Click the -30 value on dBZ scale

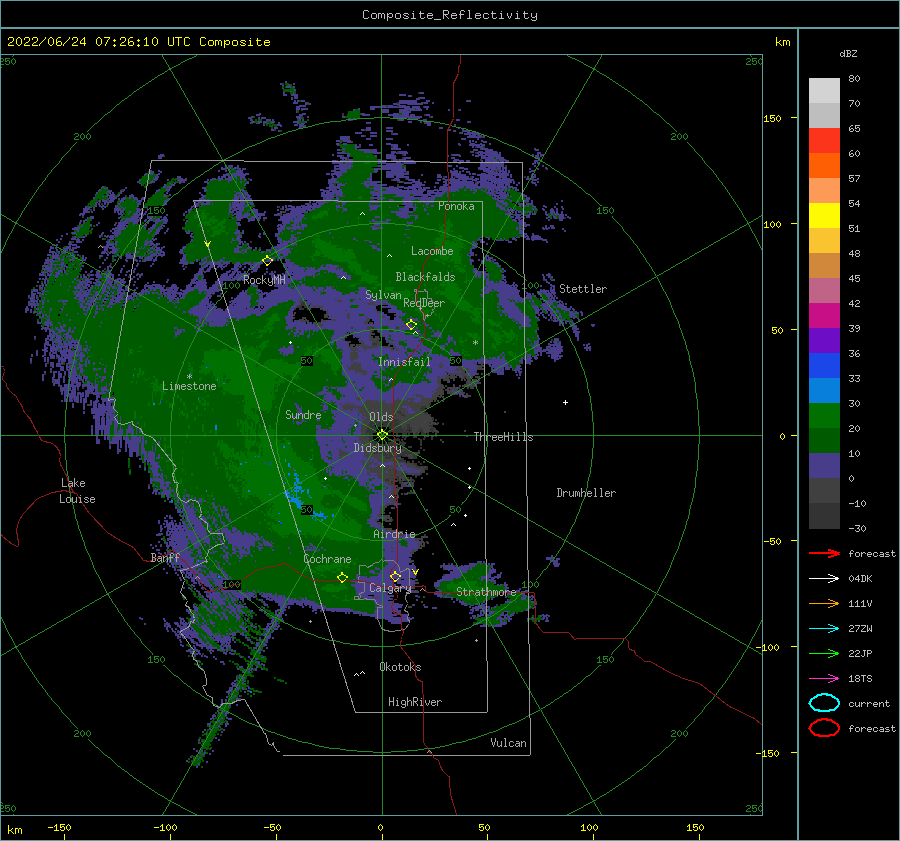click(x=857, y=529)
